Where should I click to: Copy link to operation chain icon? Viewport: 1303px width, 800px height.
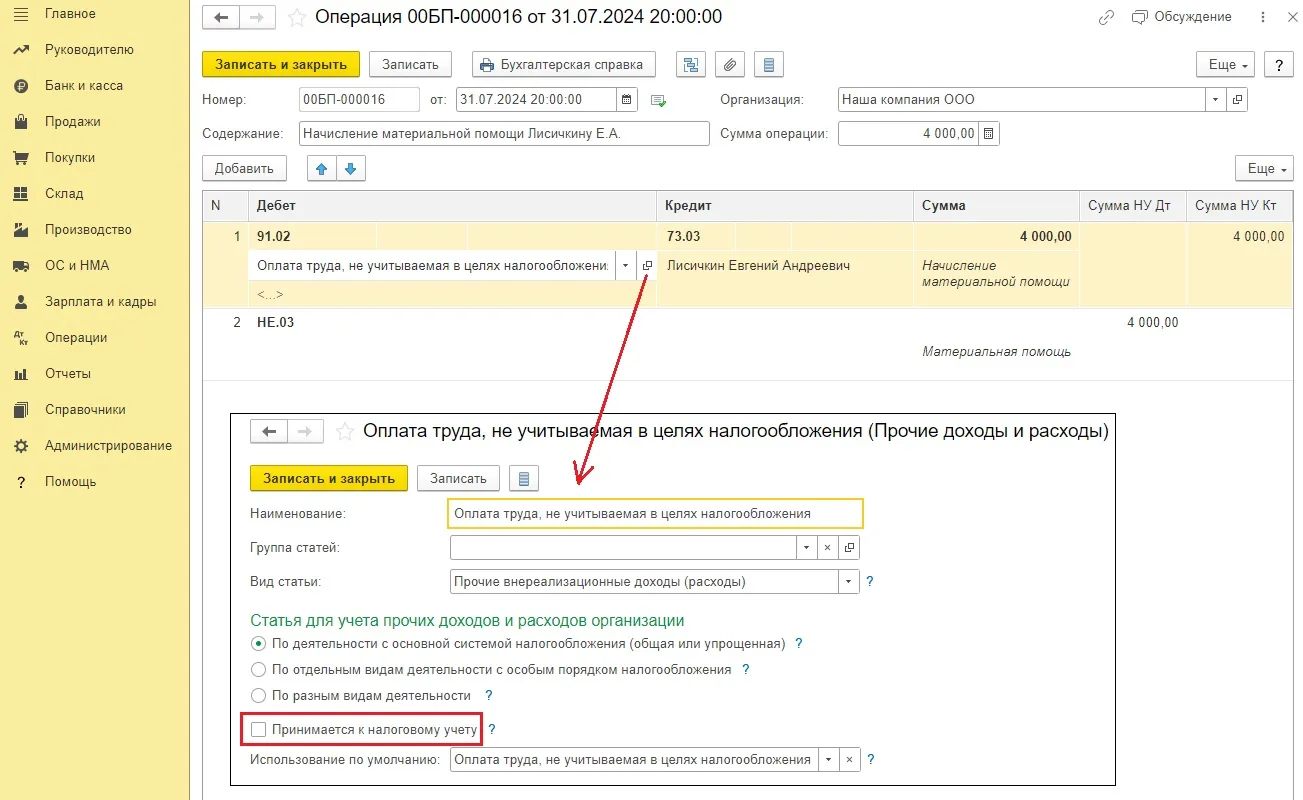(x=1106, y=17)
